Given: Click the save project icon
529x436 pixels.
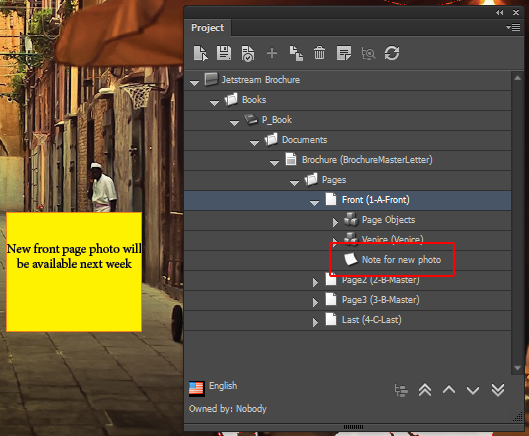Looking at the screenshot, I should [x=224, y=53].
